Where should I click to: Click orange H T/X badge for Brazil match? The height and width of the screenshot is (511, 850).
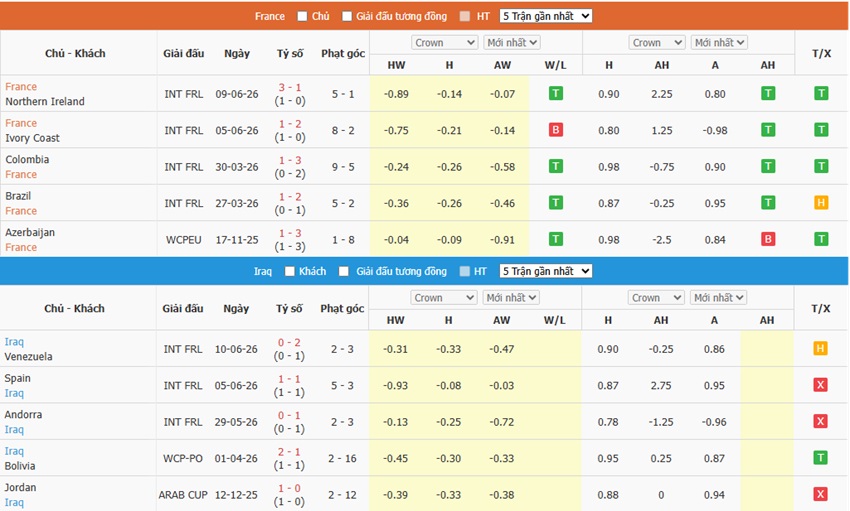[x=821, y=203]
